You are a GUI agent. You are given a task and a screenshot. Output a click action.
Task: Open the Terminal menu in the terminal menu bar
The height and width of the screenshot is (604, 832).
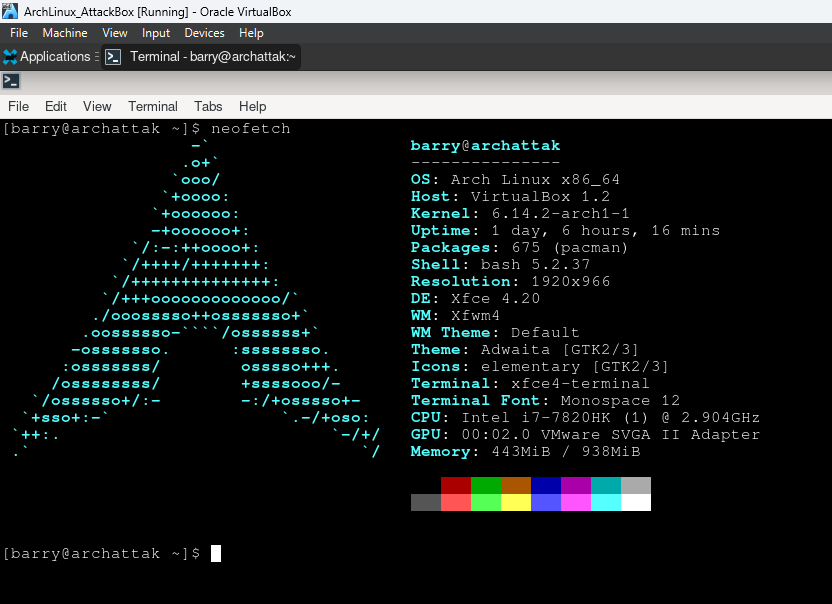pyautogui.click(x=153, y=107)
